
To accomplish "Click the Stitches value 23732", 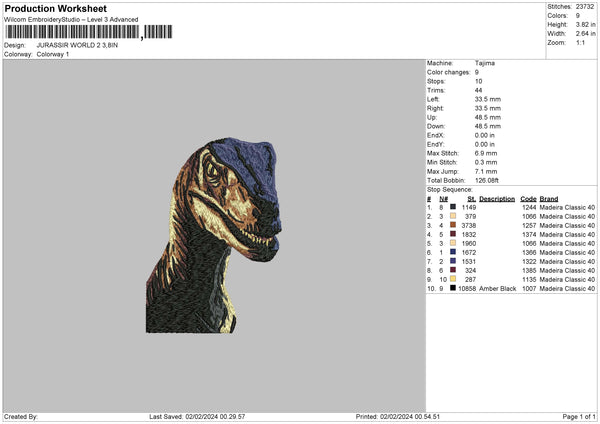I will [585, 7].
